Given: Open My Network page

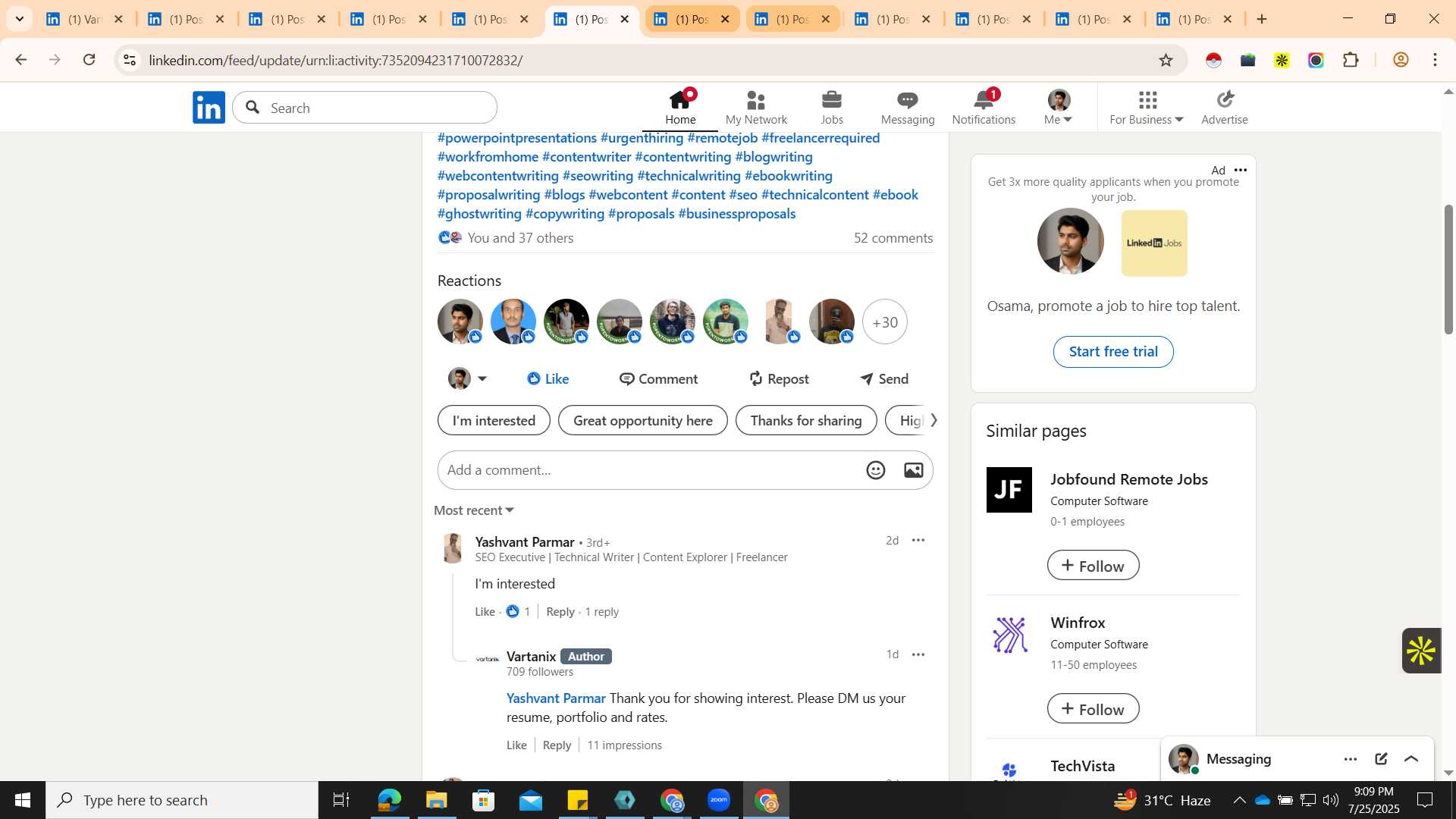Looking at the screenshot, I should point(756,107).
